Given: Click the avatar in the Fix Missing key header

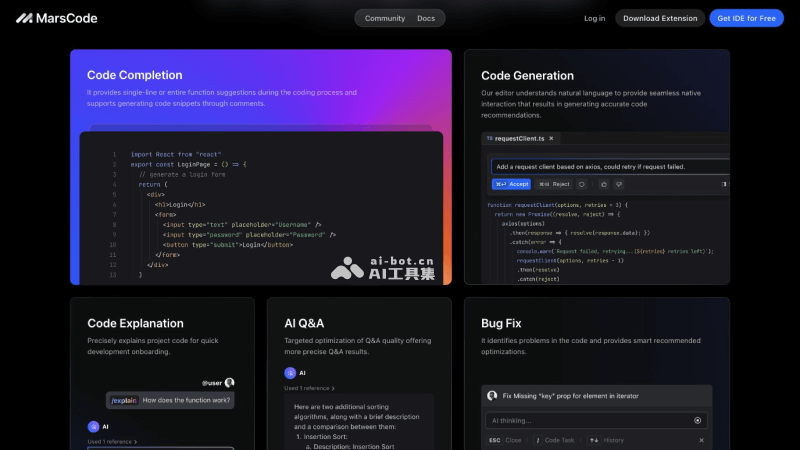Looking at the screenshot, I should (x=491, y=397).
